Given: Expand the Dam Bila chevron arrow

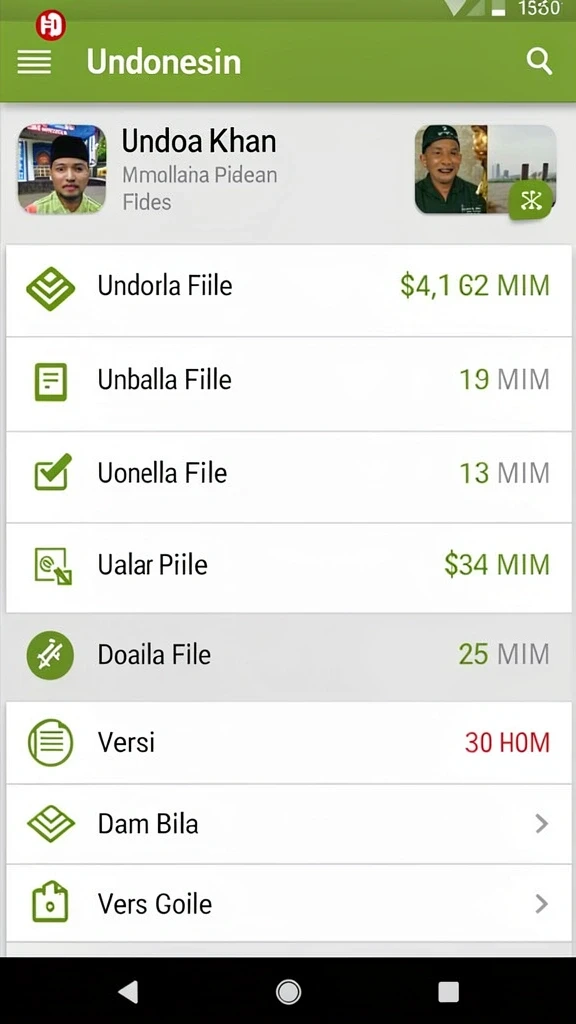Looking at the screenshot, I should (541, 824).
